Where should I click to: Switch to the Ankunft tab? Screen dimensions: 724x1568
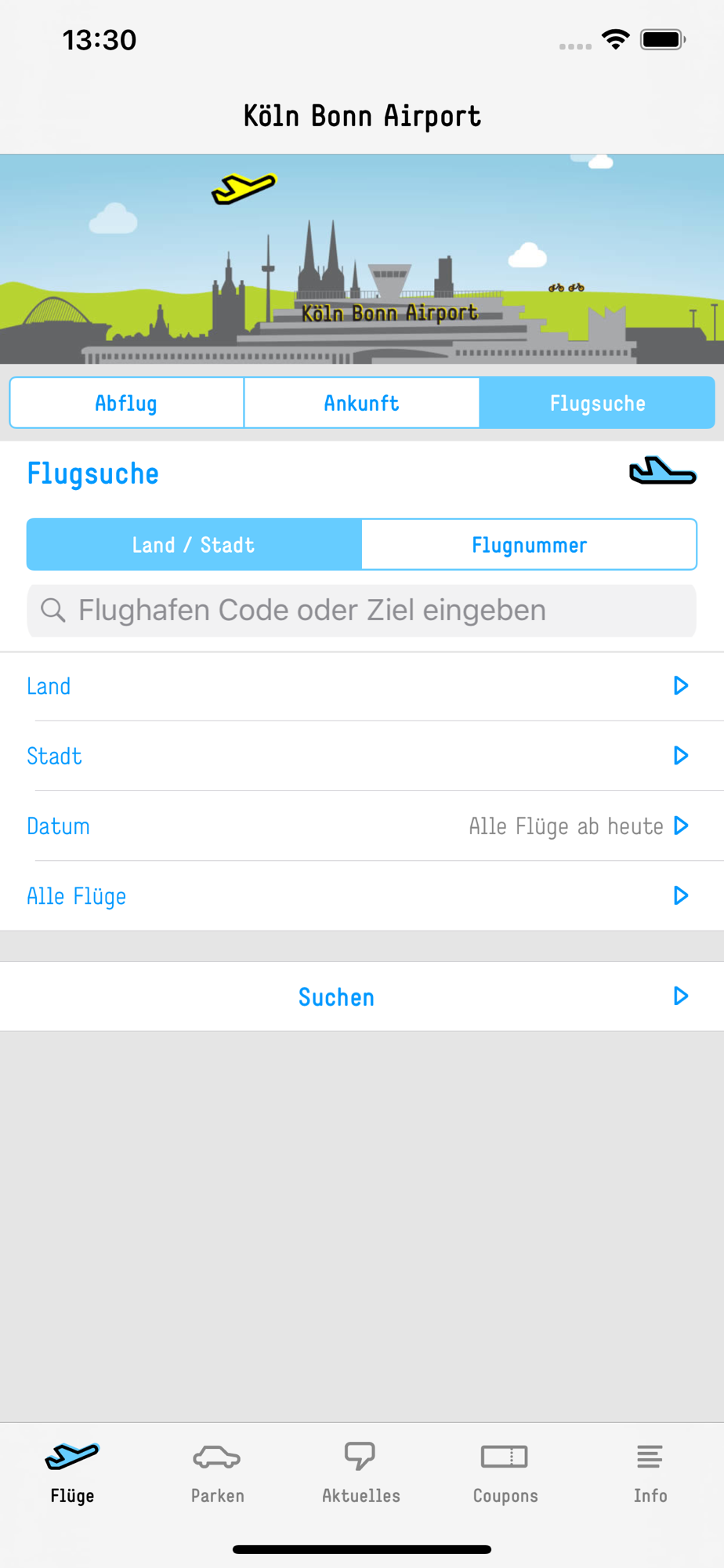point(361,403)
